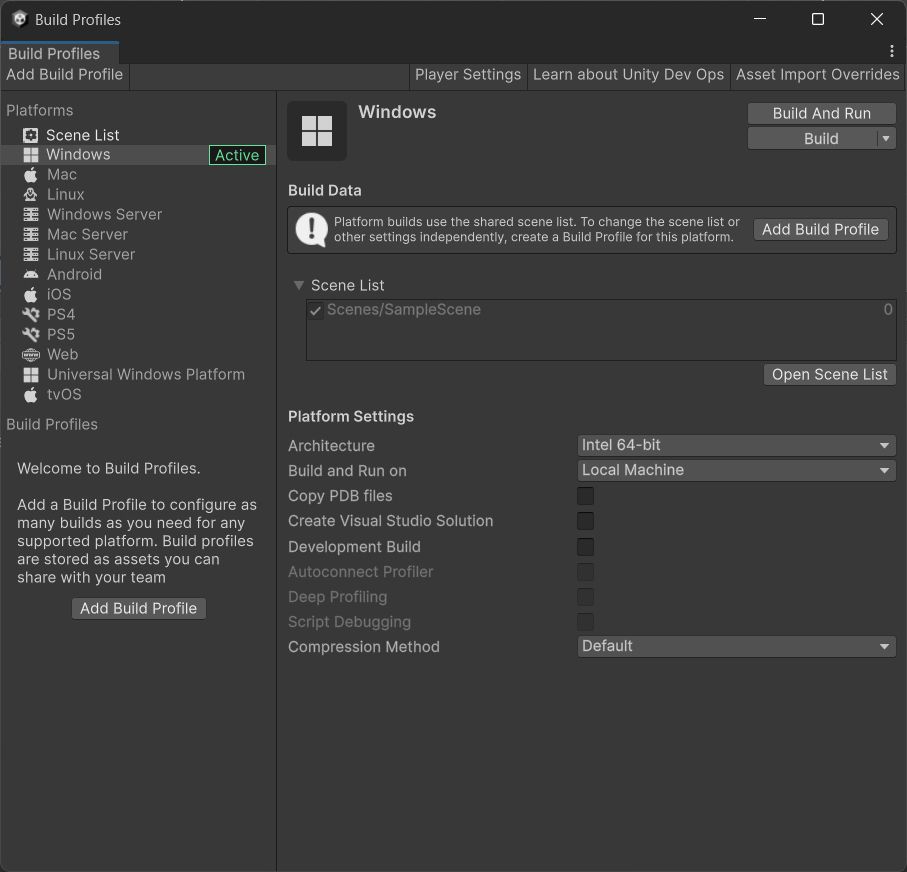Viewport: 907px width, 872px height.
Task: Check Create Visual Studio Solution
Action: click(x=585, y=521)
